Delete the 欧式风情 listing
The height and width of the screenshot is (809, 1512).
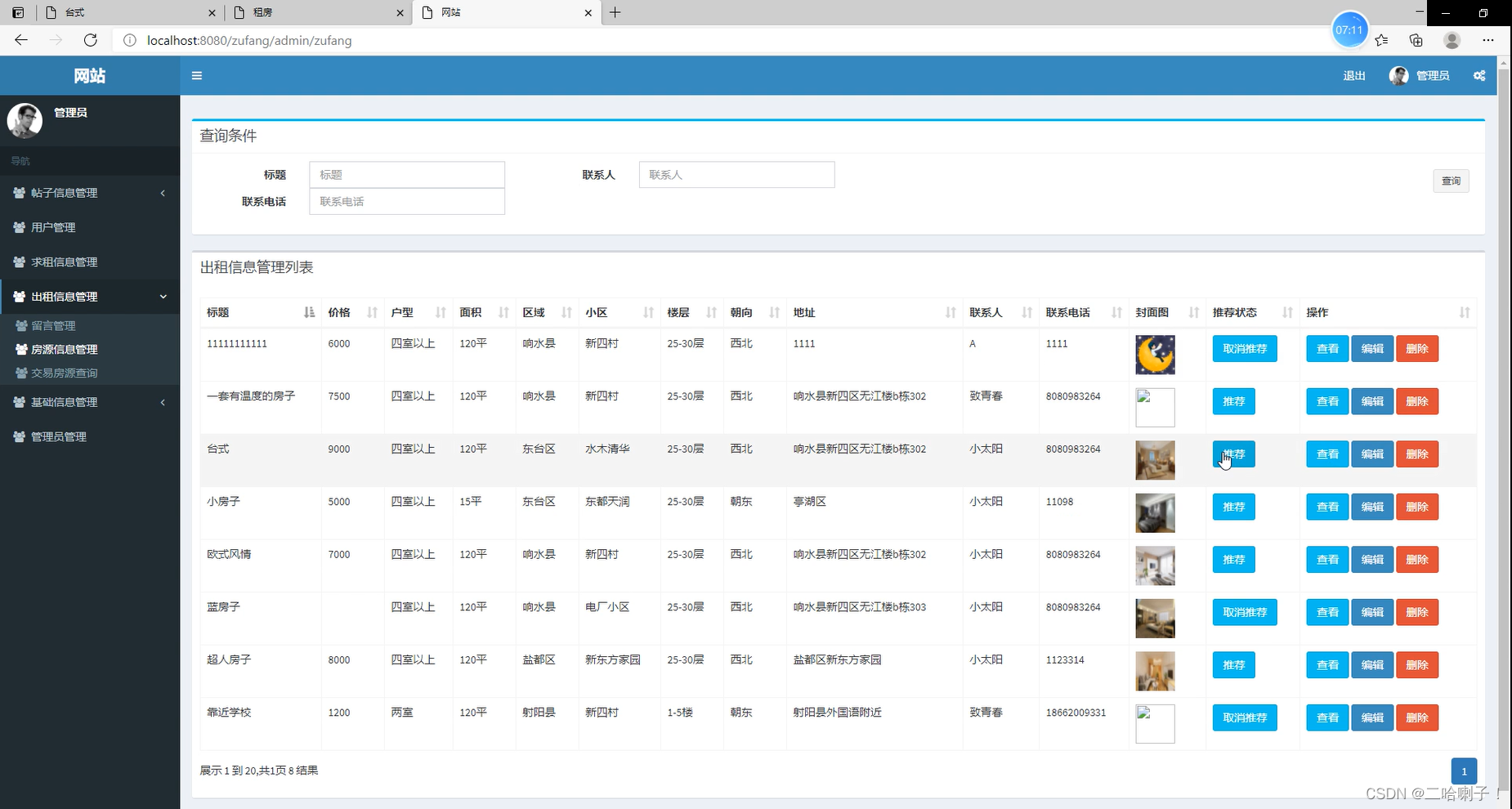(x=1417, y=560)
